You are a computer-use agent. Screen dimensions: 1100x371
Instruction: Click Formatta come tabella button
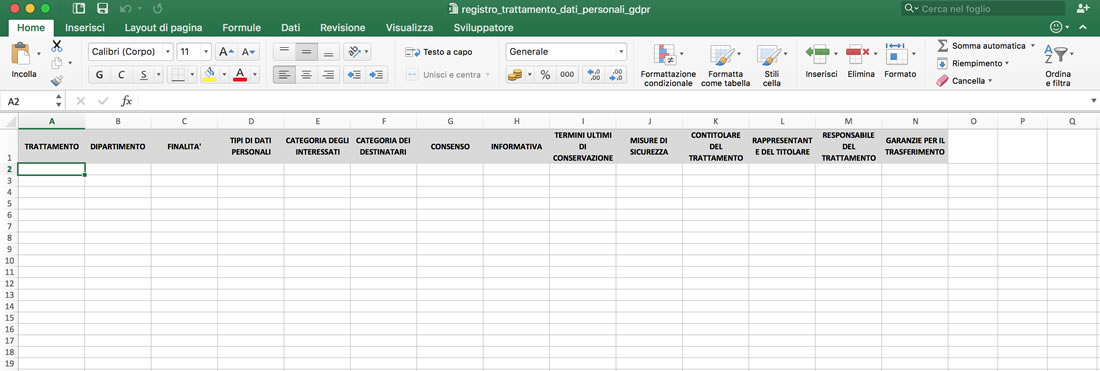[724, 66]
